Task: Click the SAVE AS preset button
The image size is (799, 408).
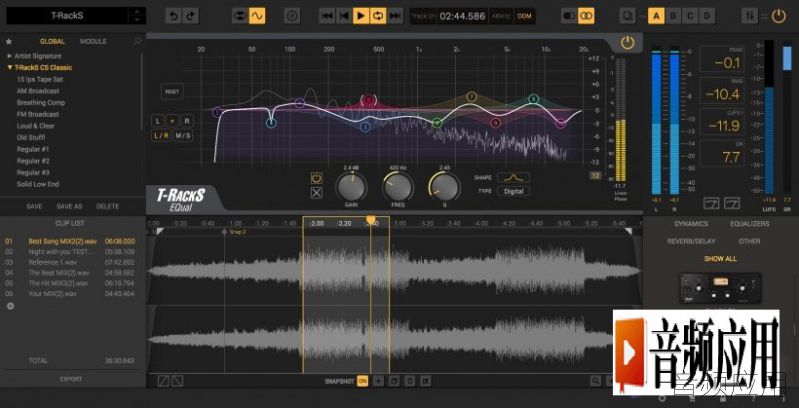Action: pyautogui.click(x=69, y=206)
